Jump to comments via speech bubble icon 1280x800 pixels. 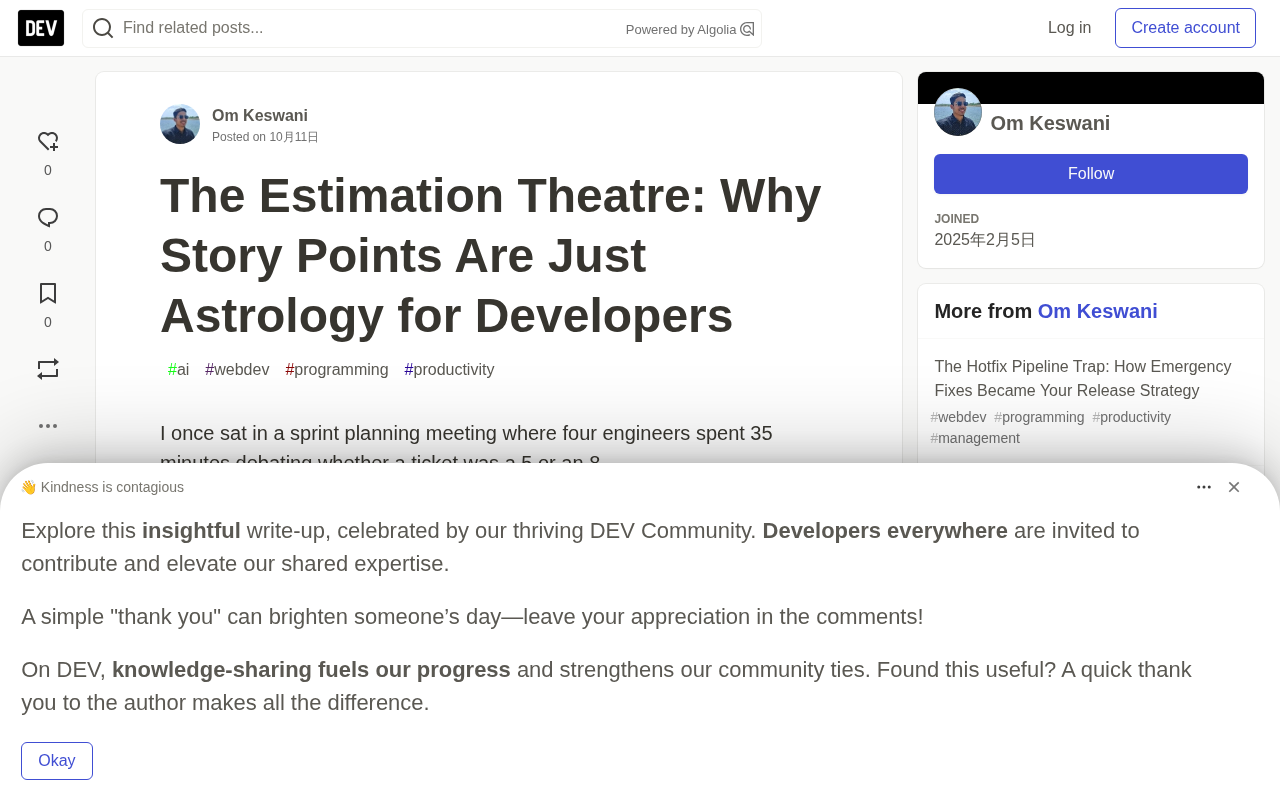48,218
